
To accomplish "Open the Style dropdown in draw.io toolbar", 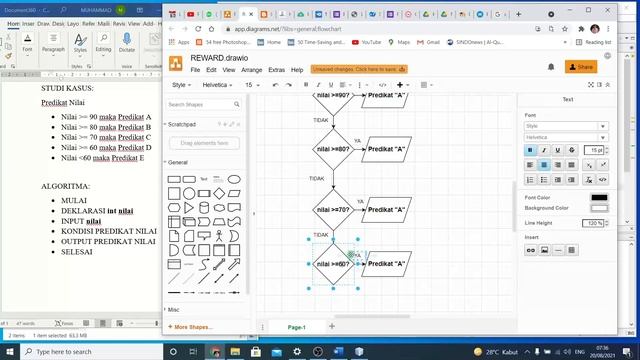I will coord(181,85).
